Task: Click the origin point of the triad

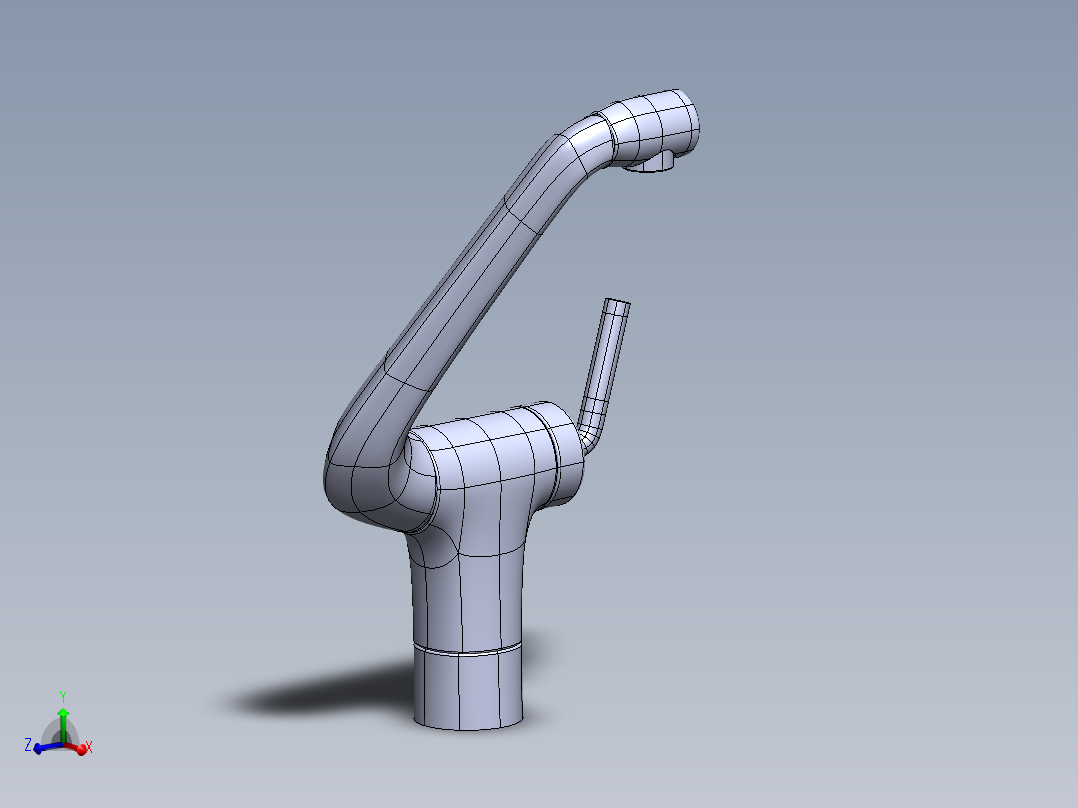Action: click(63, 745)
